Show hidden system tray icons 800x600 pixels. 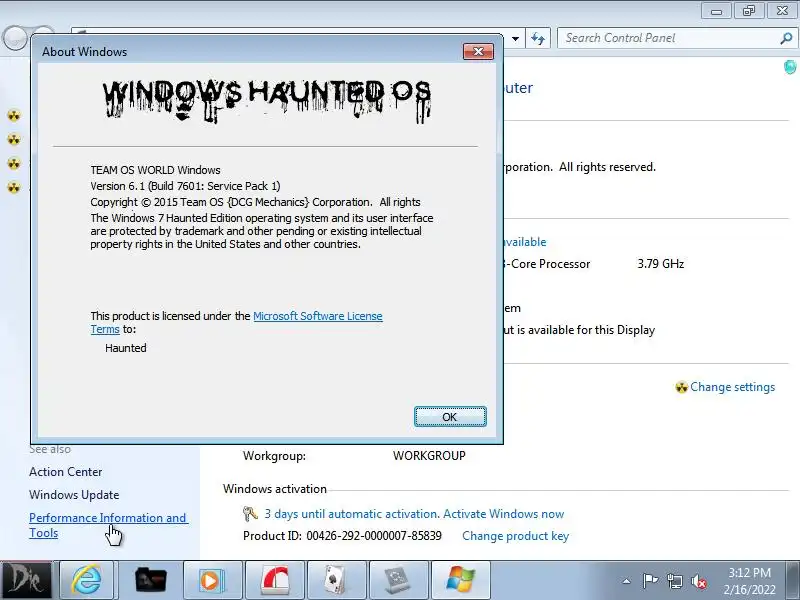[627, 581]
